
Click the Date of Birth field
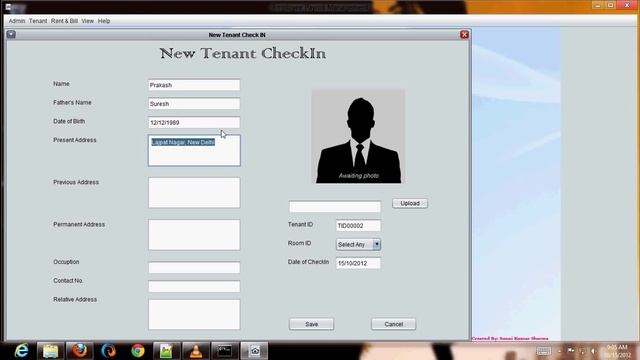[x=194, y=122]
